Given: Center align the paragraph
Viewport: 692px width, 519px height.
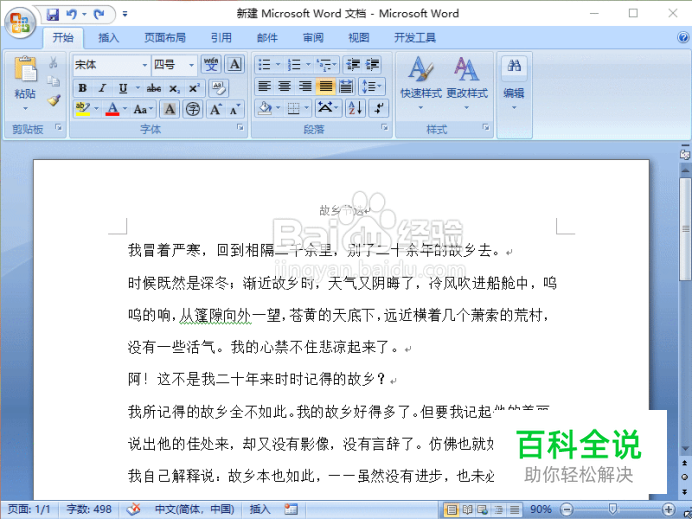Looking at the screenshot, I should pyautogui.click(x=285, y=86).
